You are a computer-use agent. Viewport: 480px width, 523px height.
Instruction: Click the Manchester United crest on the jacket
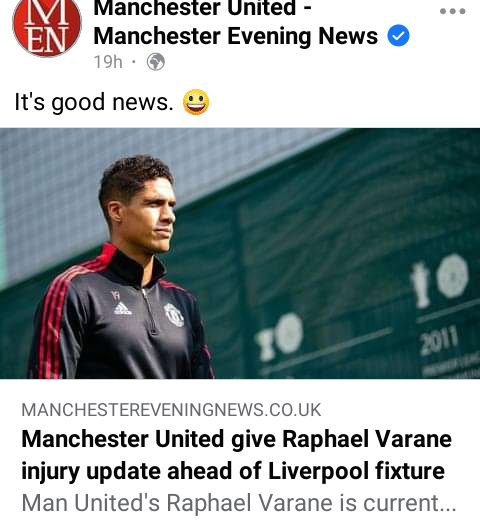174,314
